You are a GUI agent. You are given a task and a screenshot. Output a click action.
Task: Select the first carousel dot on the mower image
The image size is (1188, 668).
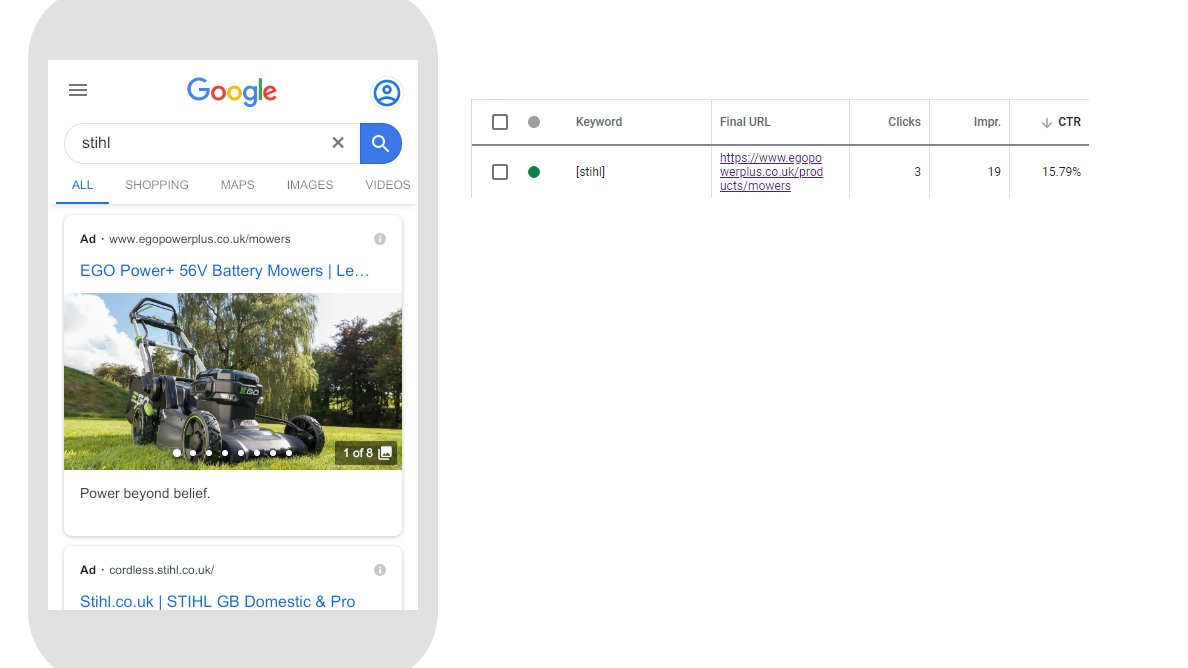[177, 453]
